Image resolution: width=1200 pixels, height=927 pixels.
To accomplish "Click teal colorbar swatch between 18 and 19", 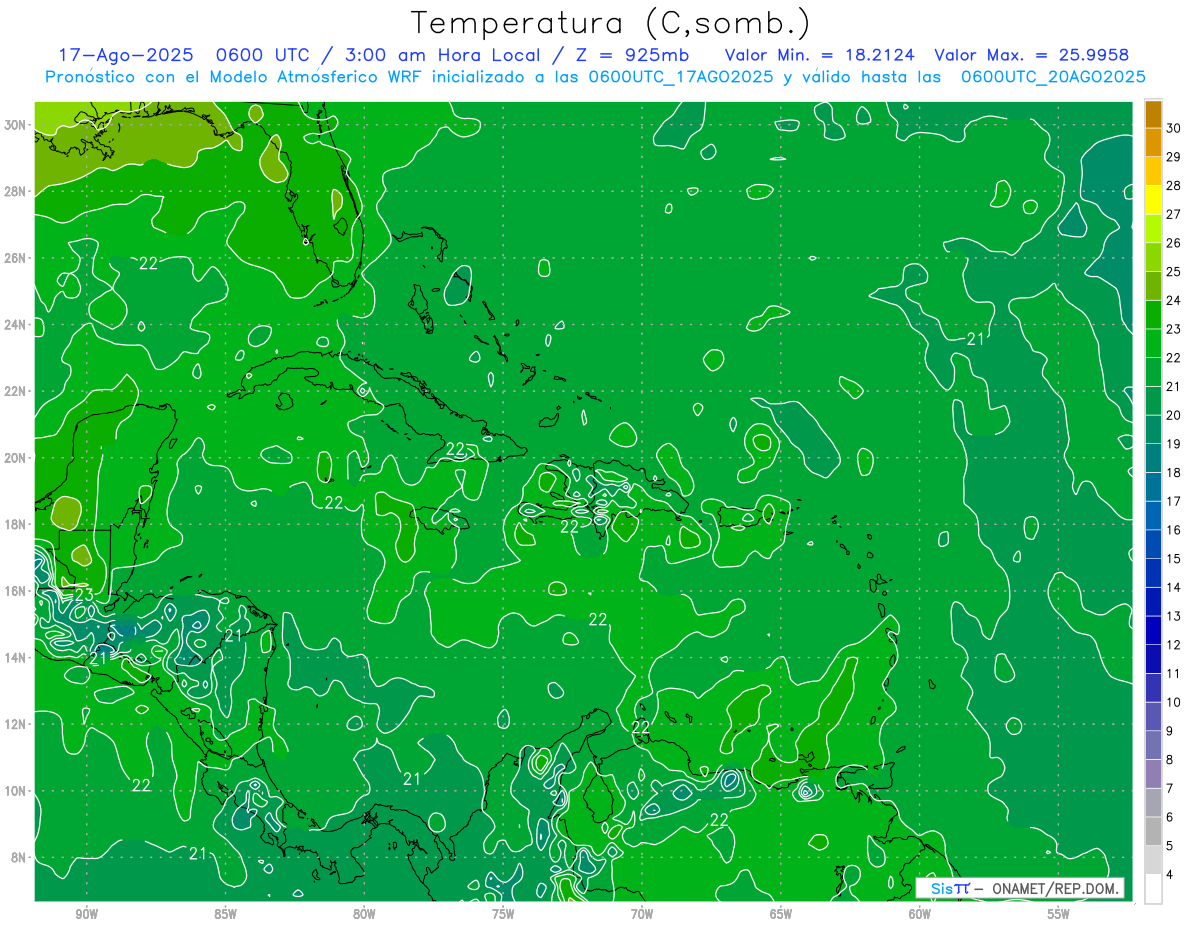I will click(x=1153, y=458).
